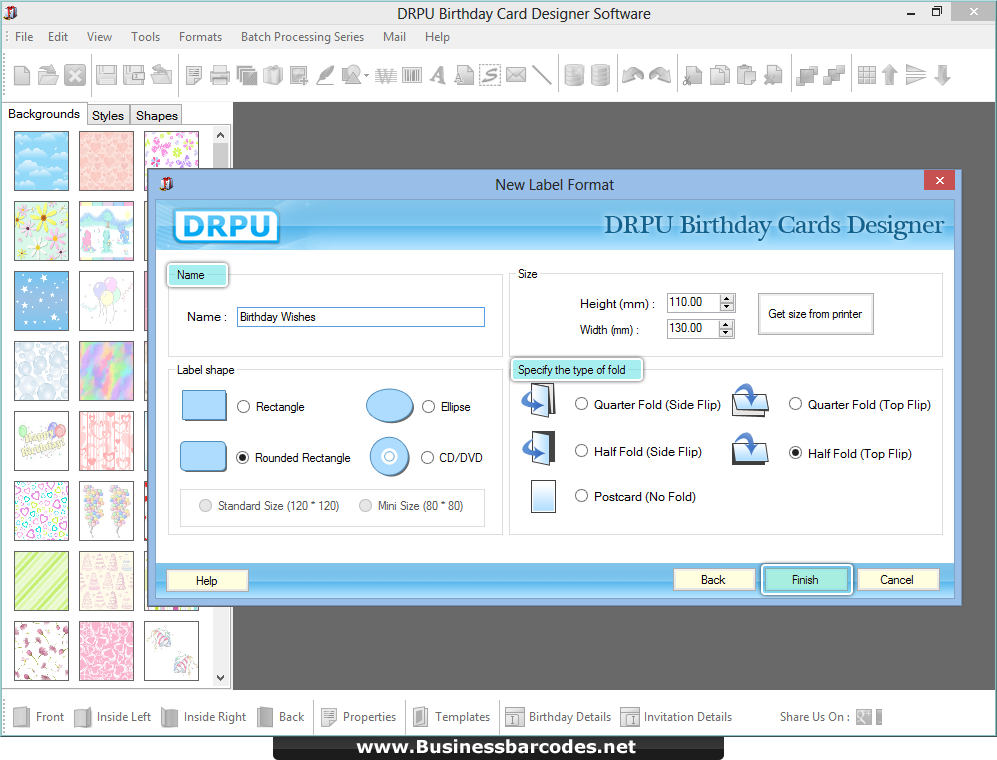Viewport: 997px width, 760px height.
Task: Select the Ellipse label shape
Action: (x=429, y=406)
